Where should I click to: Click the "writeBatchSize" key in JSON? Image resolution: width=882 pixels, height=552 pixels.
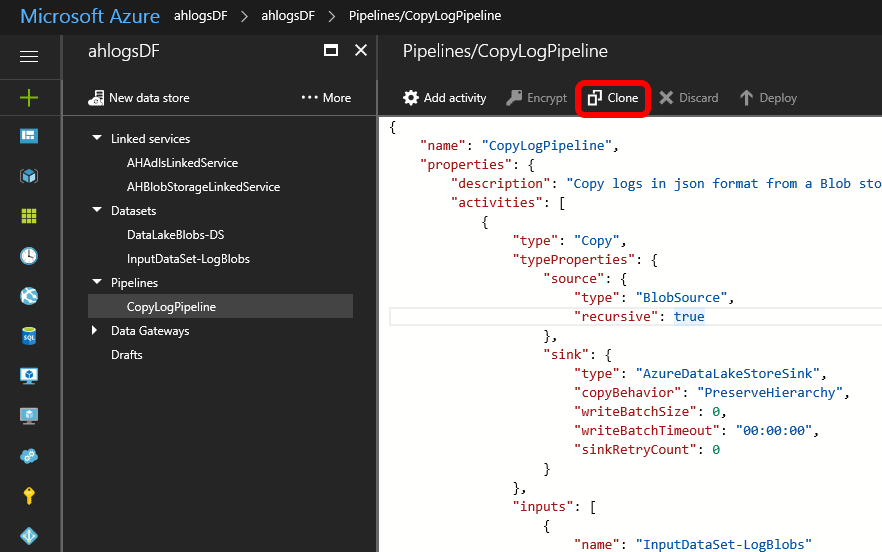pyautogui.click(x=635, y=412)
